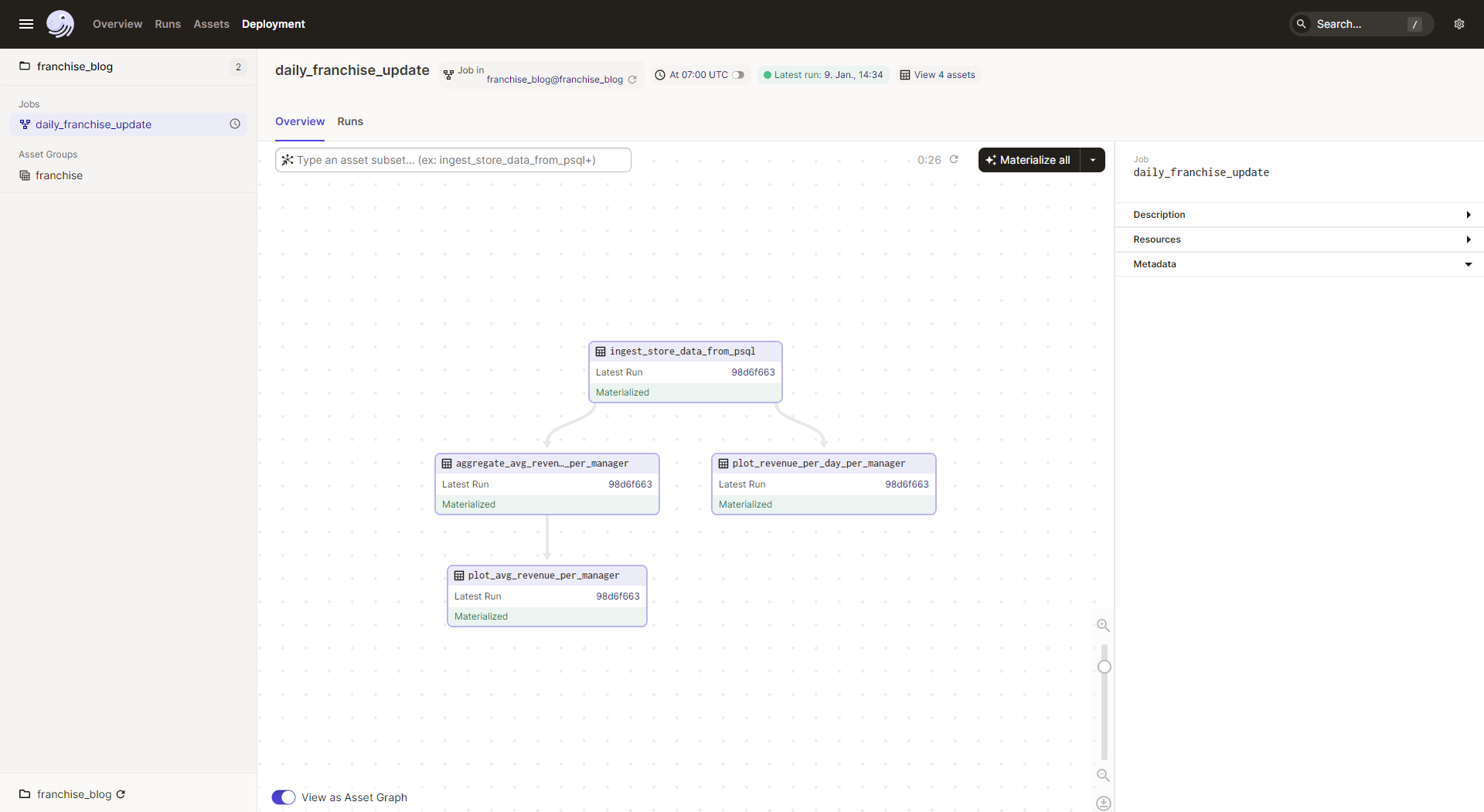Image resolution: width=1484 pixels, height=812 pixels.
Task: Open franchise asset group in sidebar
Action: pyautogui.click(x=59, y=175)
